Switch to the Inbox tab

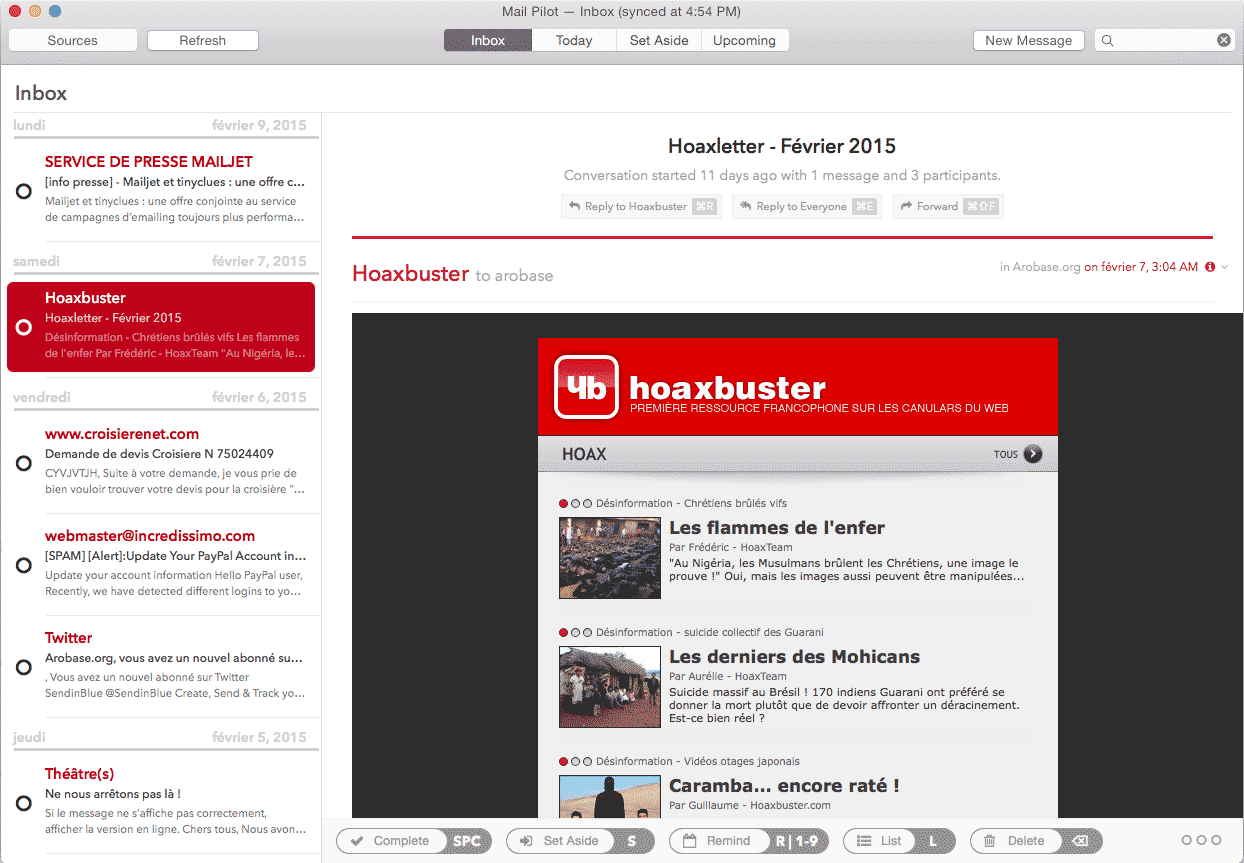tap(488, 40)
